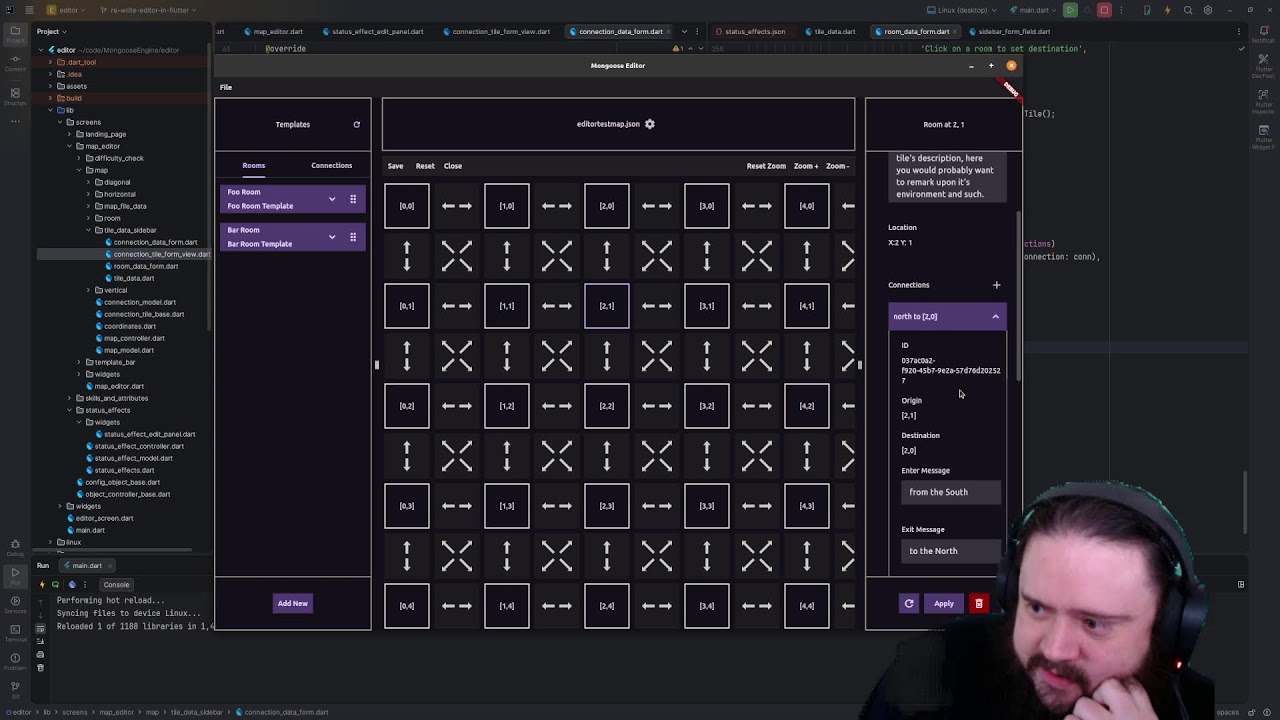Expand the .dart_tool folder in project tree
Viewport: 1280px width, 720px height.
51,62
